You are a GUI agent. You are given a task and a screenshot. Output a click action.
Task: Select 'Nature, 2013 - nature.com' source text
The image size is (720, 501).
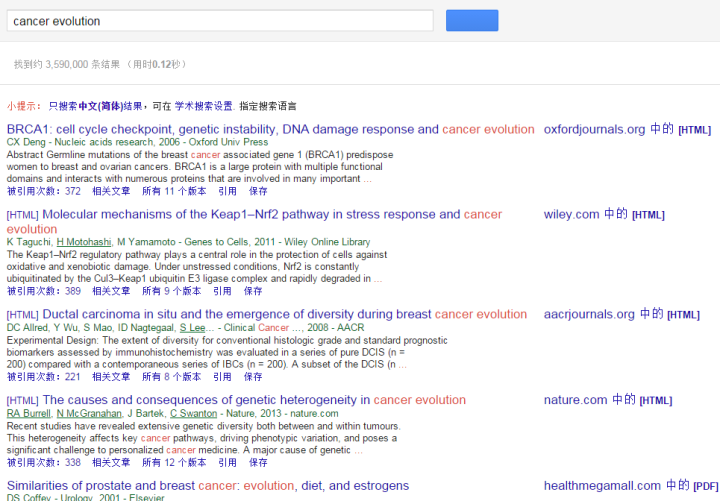[282, 414]
